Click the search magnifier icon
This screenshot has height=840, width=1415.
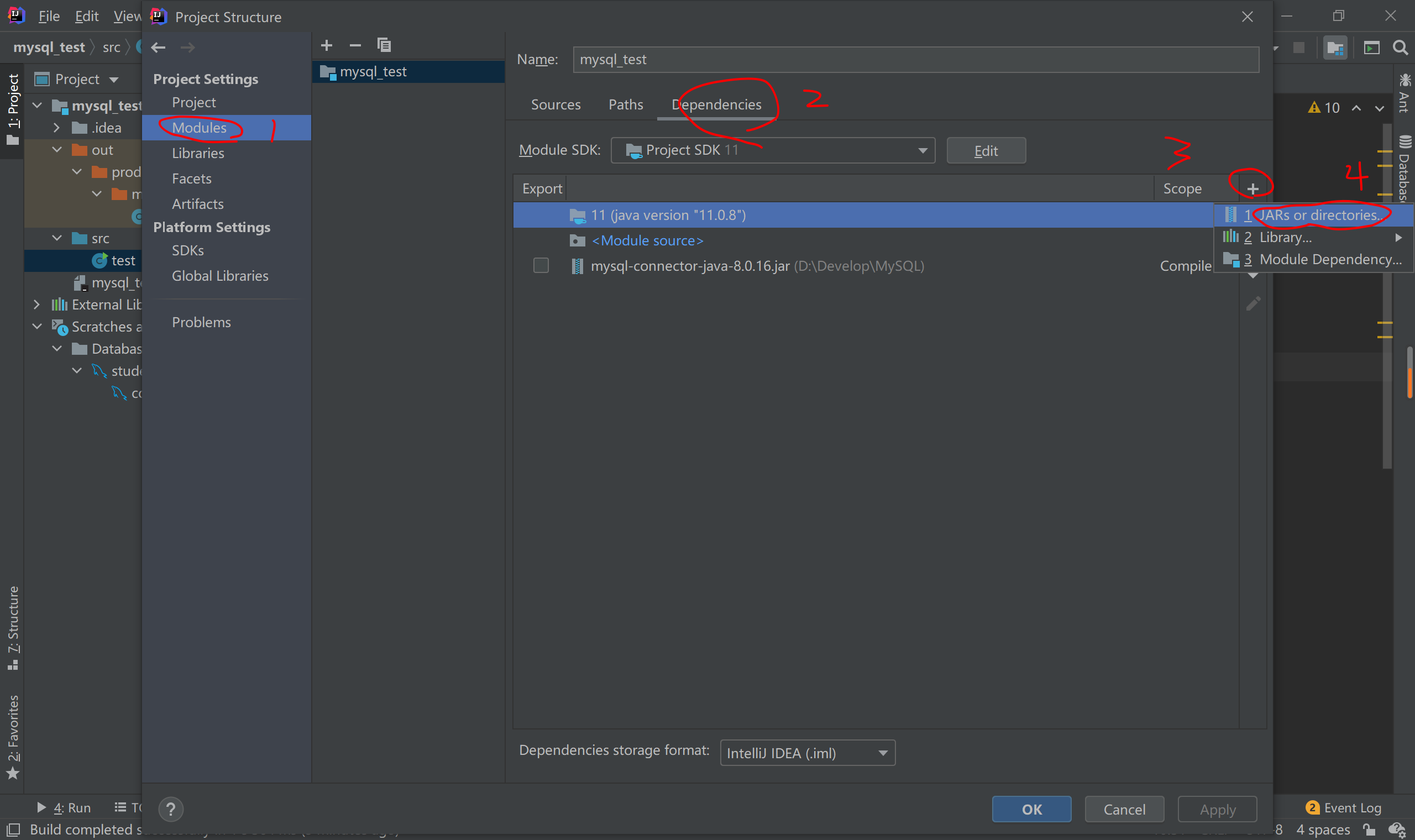pyautogui.click(x=1400, y=48)
